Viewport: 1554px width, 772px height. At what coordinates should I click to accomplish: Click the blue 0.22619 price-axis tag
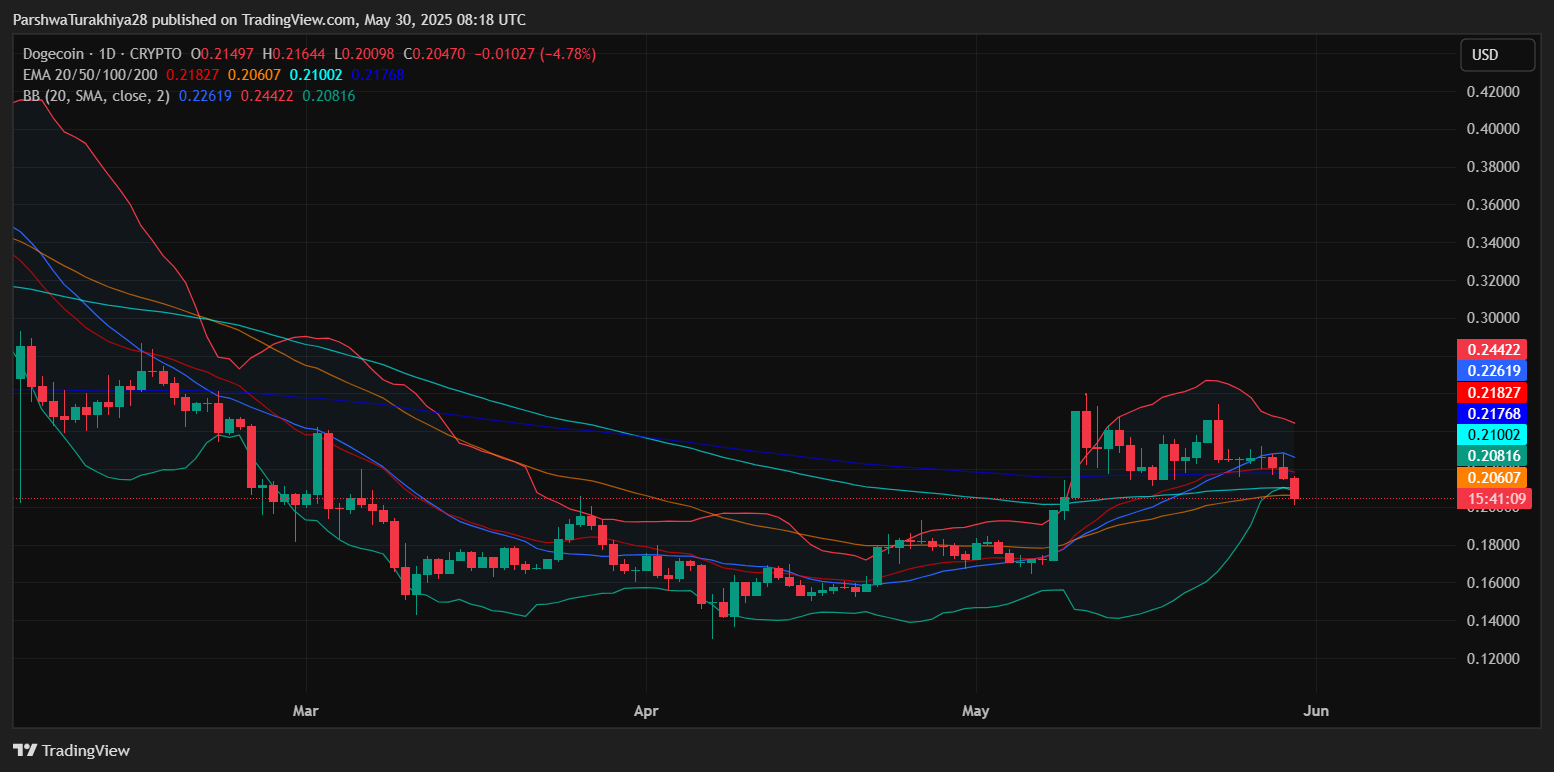pyautogui.click(x=1494, y=371)
